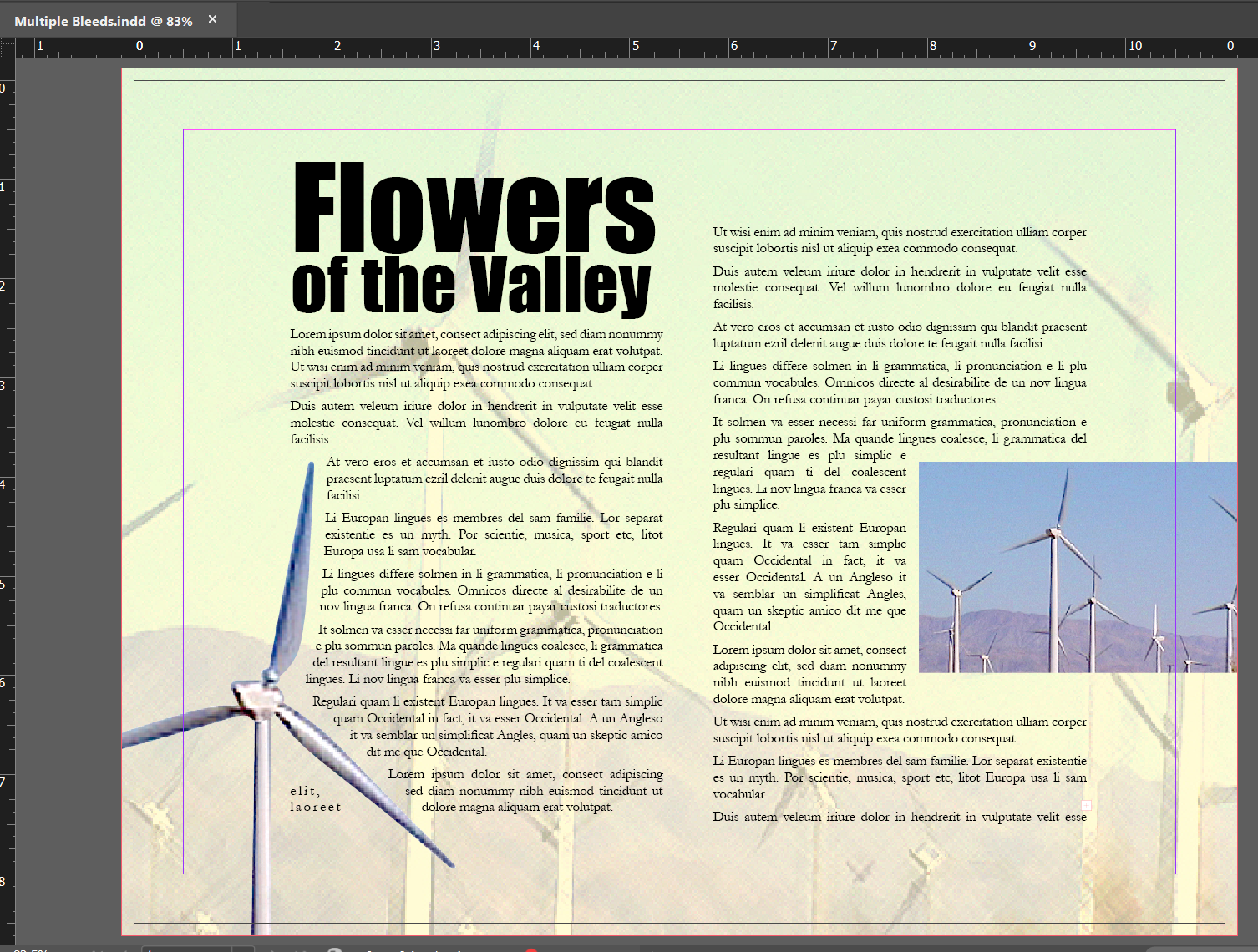This screenshot has width=1258, height=952.
Task: Click the text frame out port in right column
Action: point(1086,805)
